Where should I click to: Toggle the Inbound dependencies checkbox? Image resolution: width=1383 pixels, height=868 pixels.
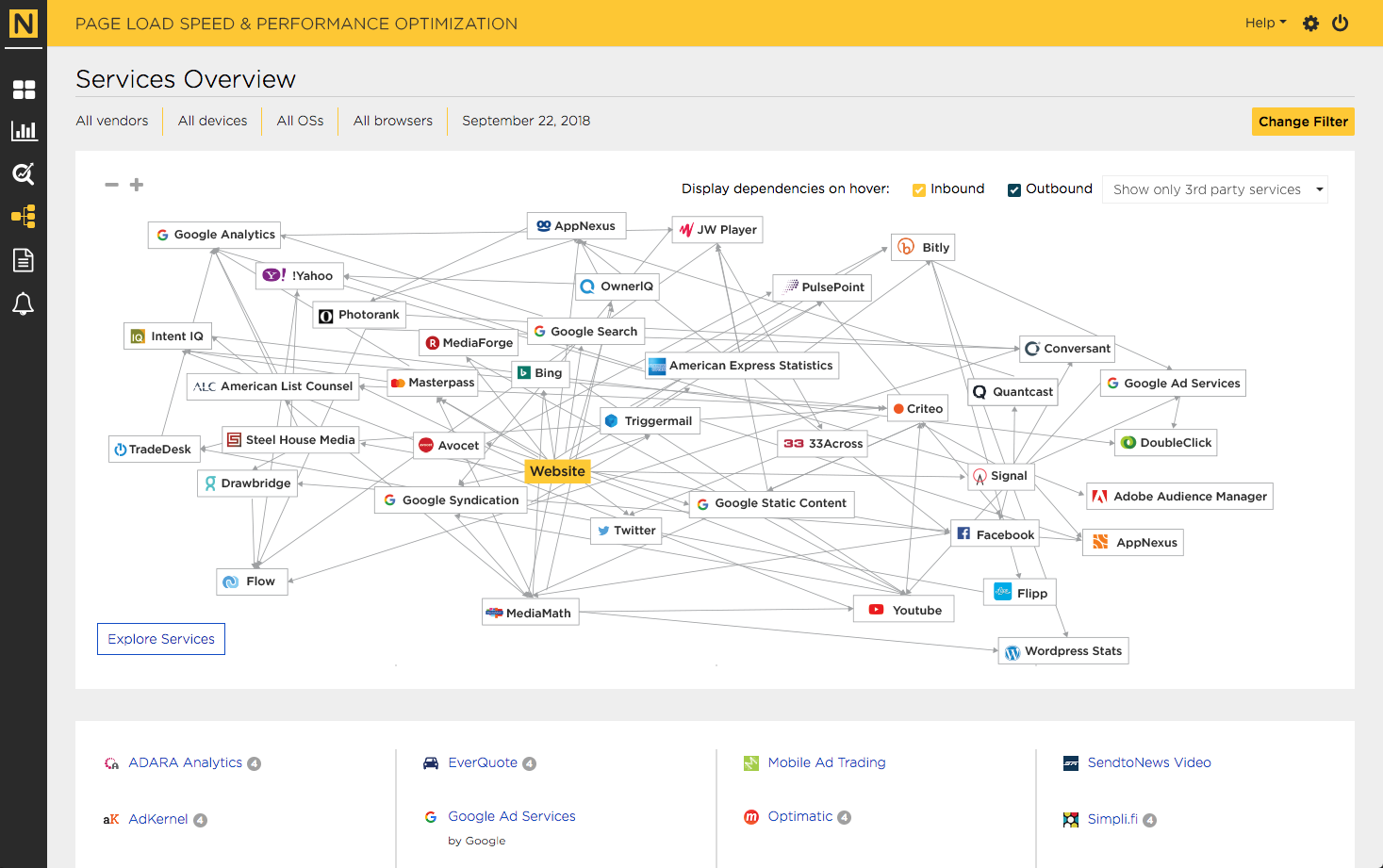pyautogui.click(x=919, y=190)
